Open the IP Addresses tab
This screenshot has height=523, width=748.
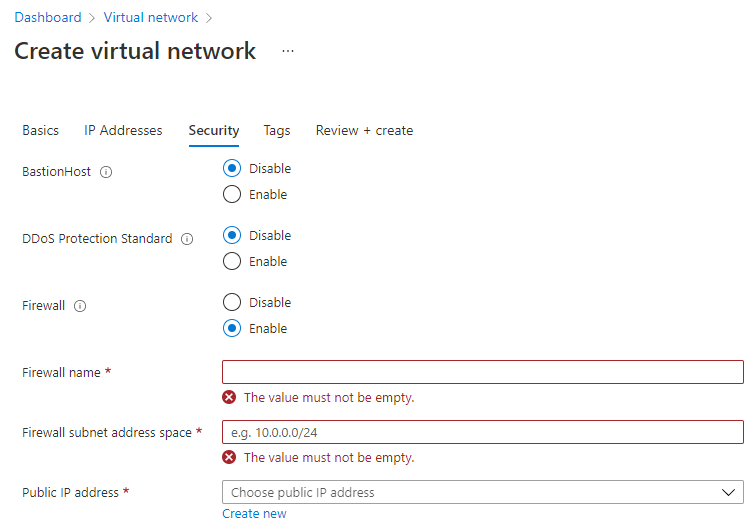[x=123, y=130]
